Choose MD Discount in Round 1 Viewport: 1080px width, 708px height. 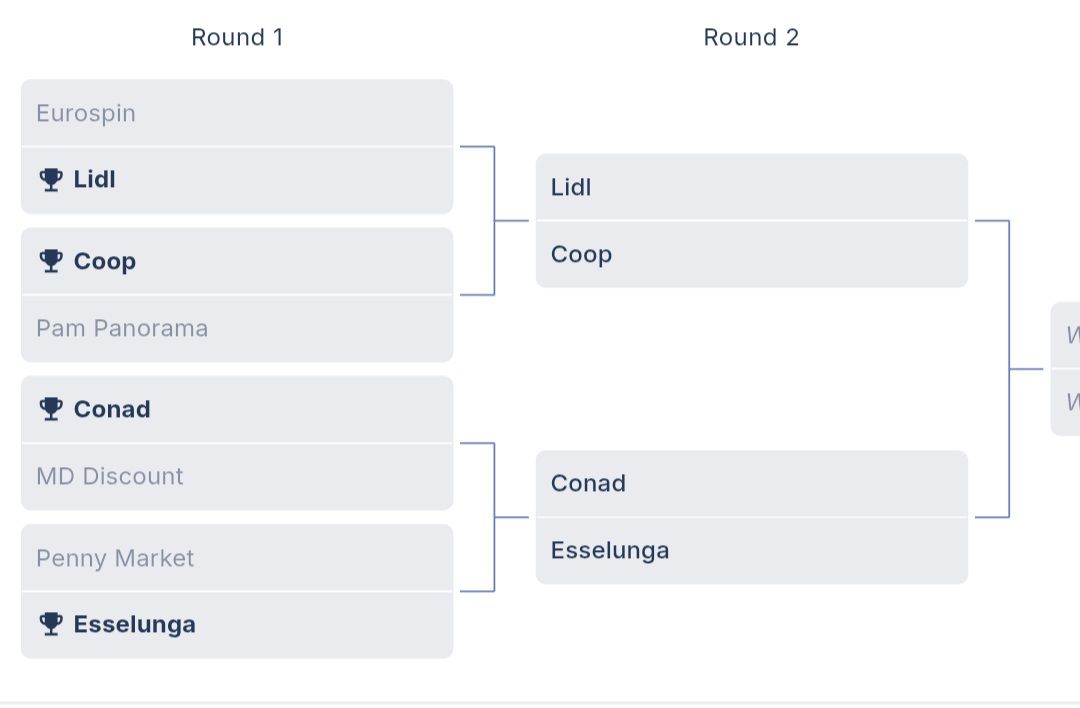(x=237, y=476)
